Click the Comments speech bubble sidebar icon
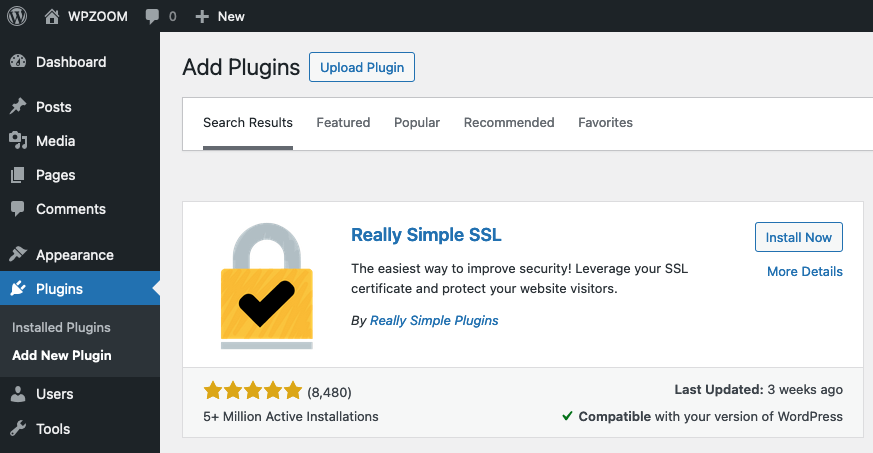The height and width of the screenshot is (453, 873). coord(18,209)
